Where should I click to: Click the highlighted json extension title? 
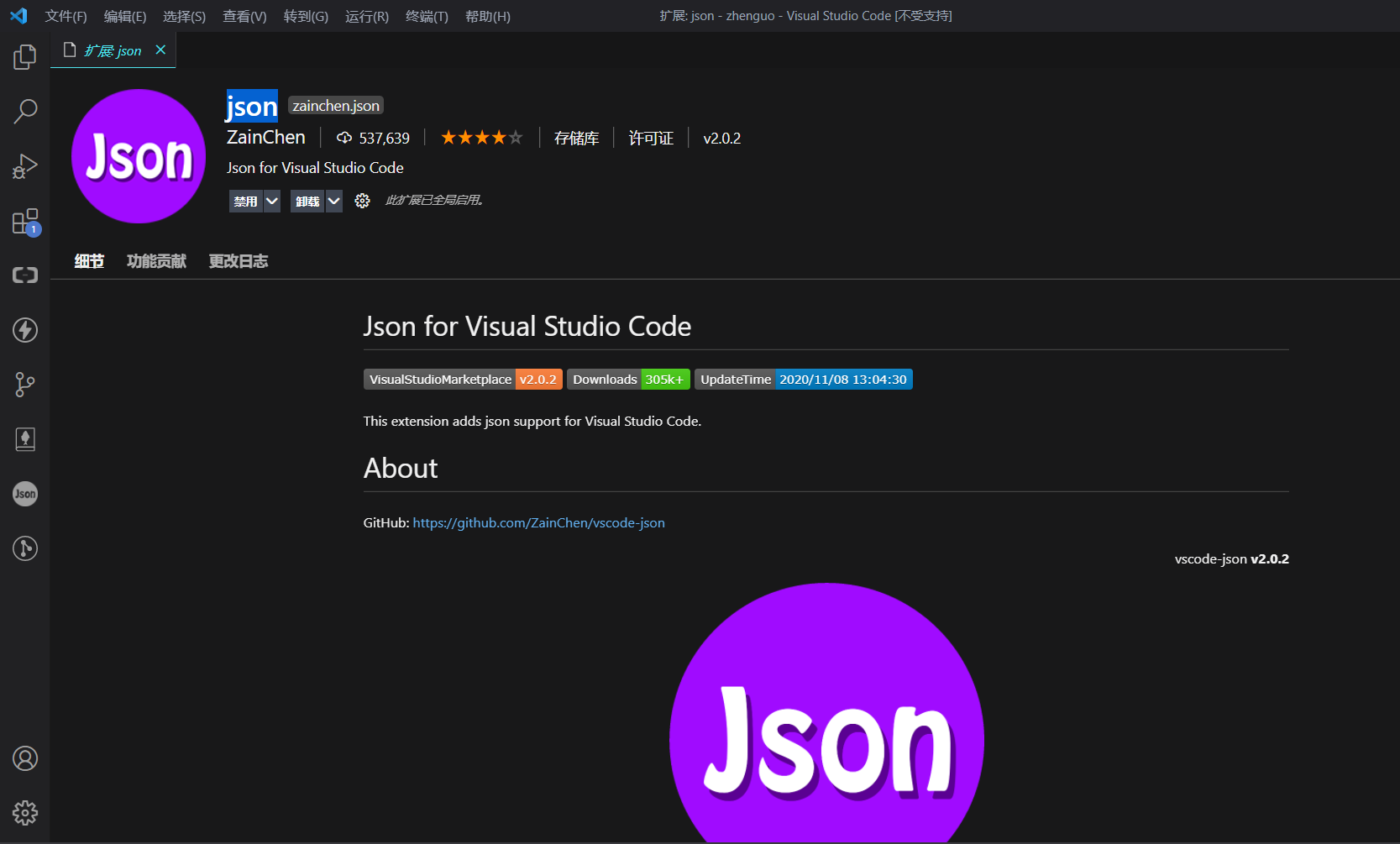[x=252, y=107]
